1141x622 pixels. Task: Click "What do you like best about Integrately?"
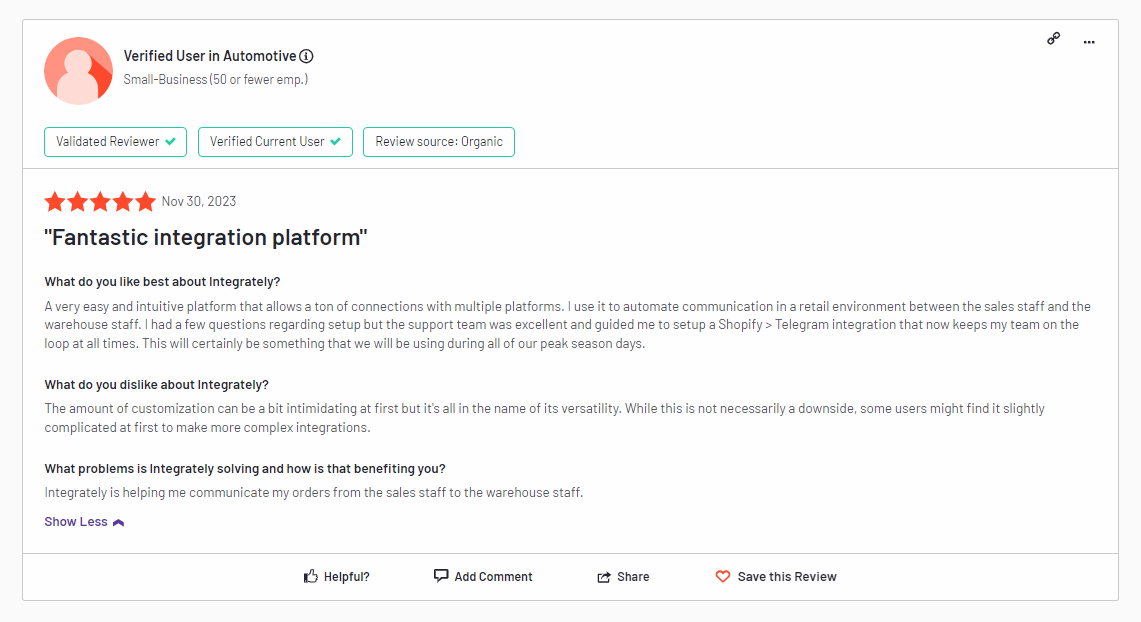(x=162, y=282)
